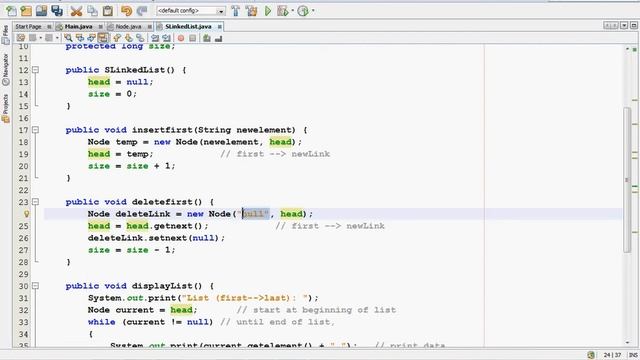This screenshot has width=640, height=360.
Task: Open the editor document list dropdown
Action: 624,26
